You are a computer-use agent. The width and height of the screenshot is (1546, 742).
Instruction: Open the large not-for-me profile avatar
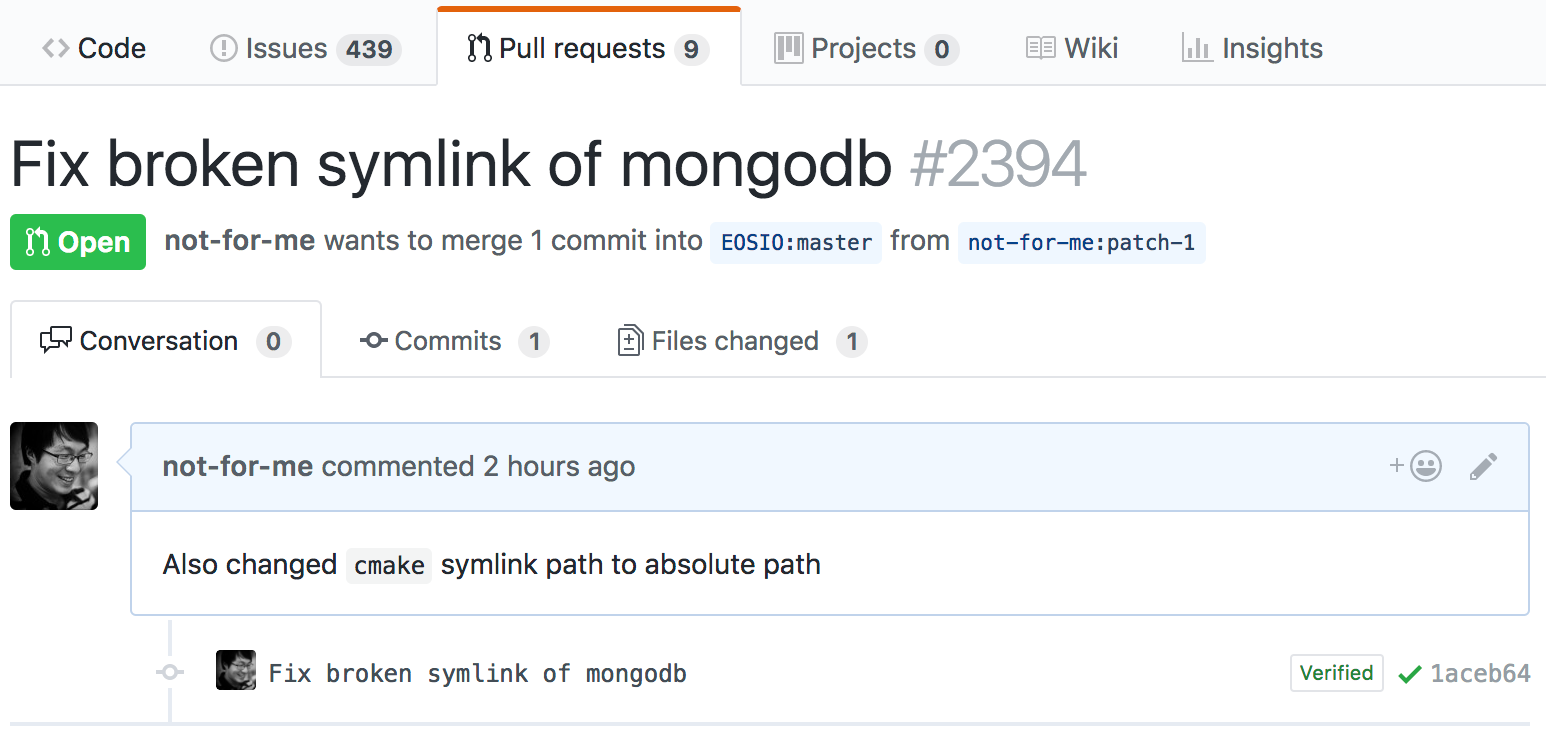54,466
